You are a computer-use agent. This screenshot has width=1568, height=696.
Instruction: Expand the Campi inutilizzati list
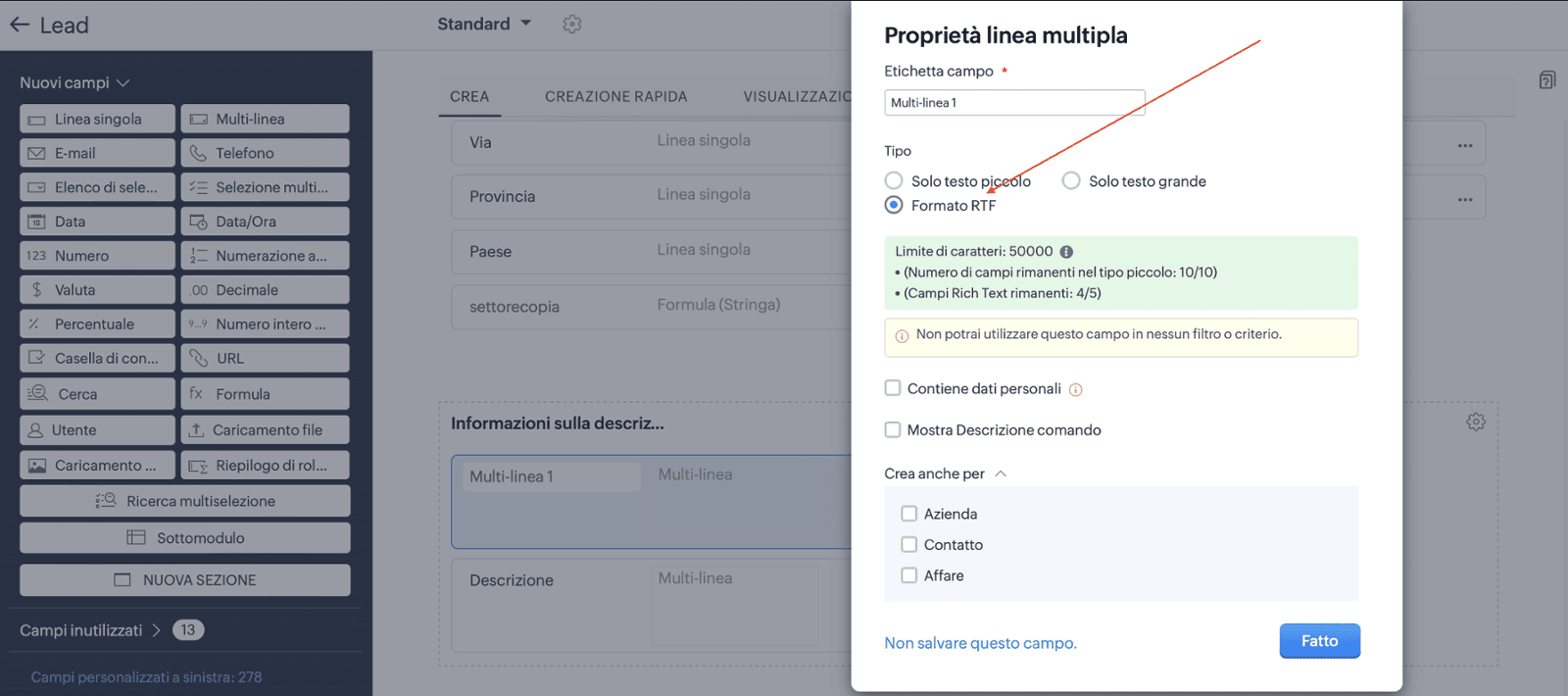click(x=90, y=630)
